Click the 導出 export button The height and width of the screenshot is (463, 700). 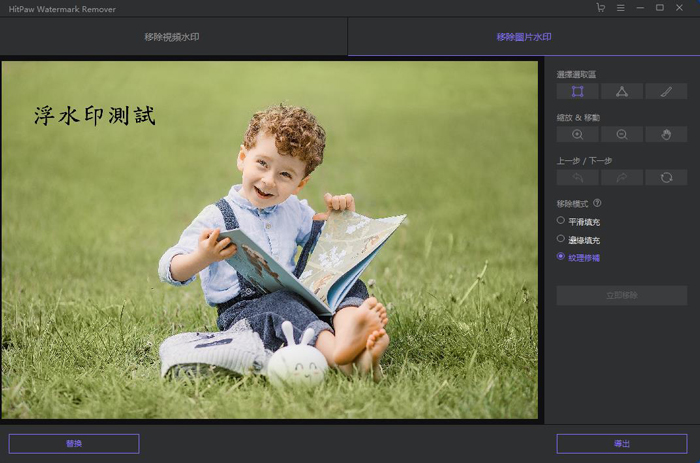click(622, 443)
